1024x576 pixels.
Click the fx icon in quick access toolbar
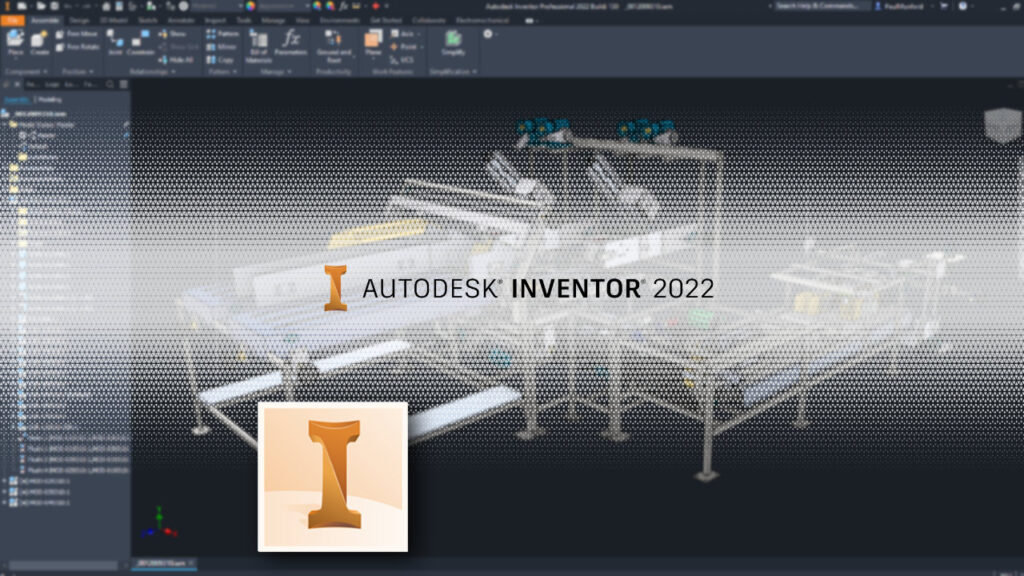click(x=344, y=7)
